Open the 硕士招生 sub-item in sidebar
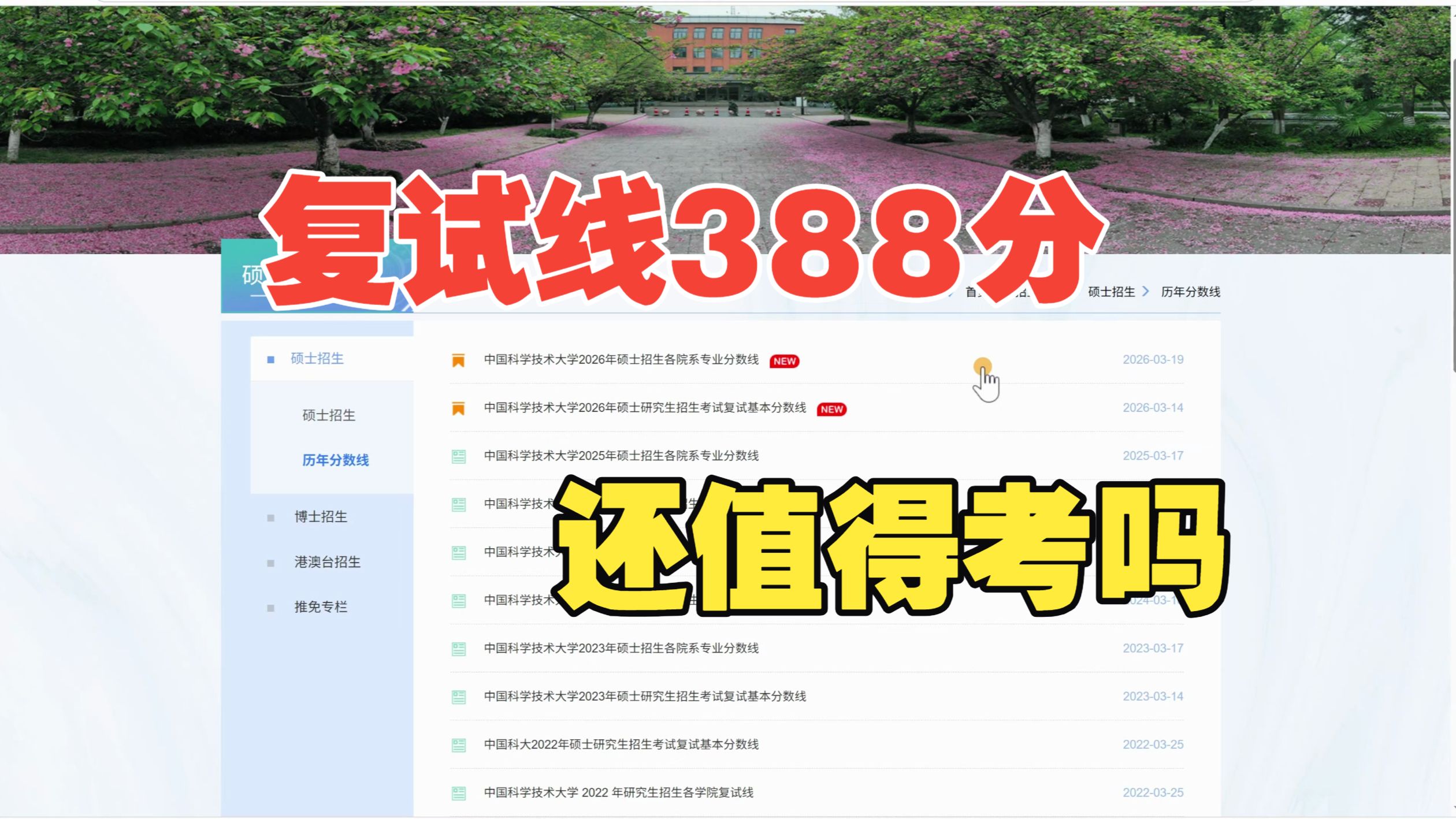The height and width of the screenshot is (819, 1456). (x=329, y=415)
